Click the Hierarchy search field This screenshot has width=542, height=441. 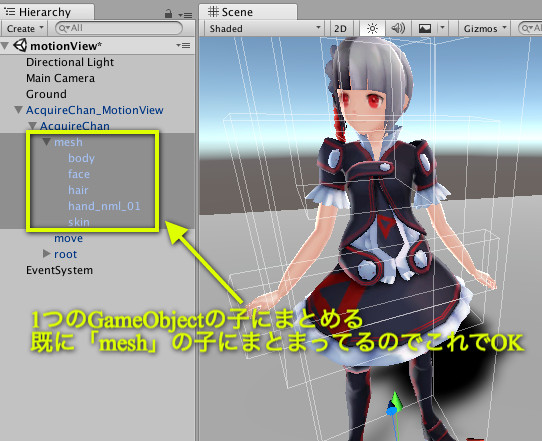(x=119, y=28)
